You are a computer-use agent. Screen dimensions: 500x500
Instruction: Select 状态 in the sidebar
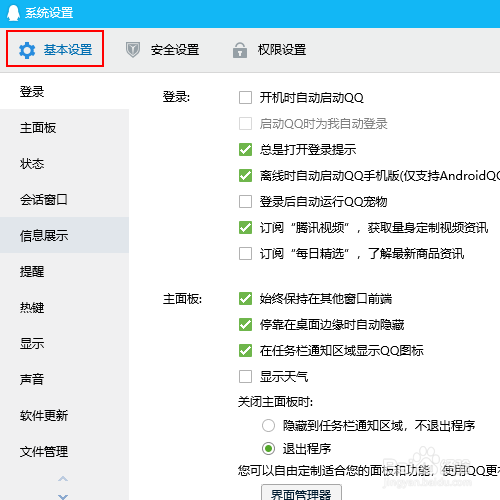(64, 163)
